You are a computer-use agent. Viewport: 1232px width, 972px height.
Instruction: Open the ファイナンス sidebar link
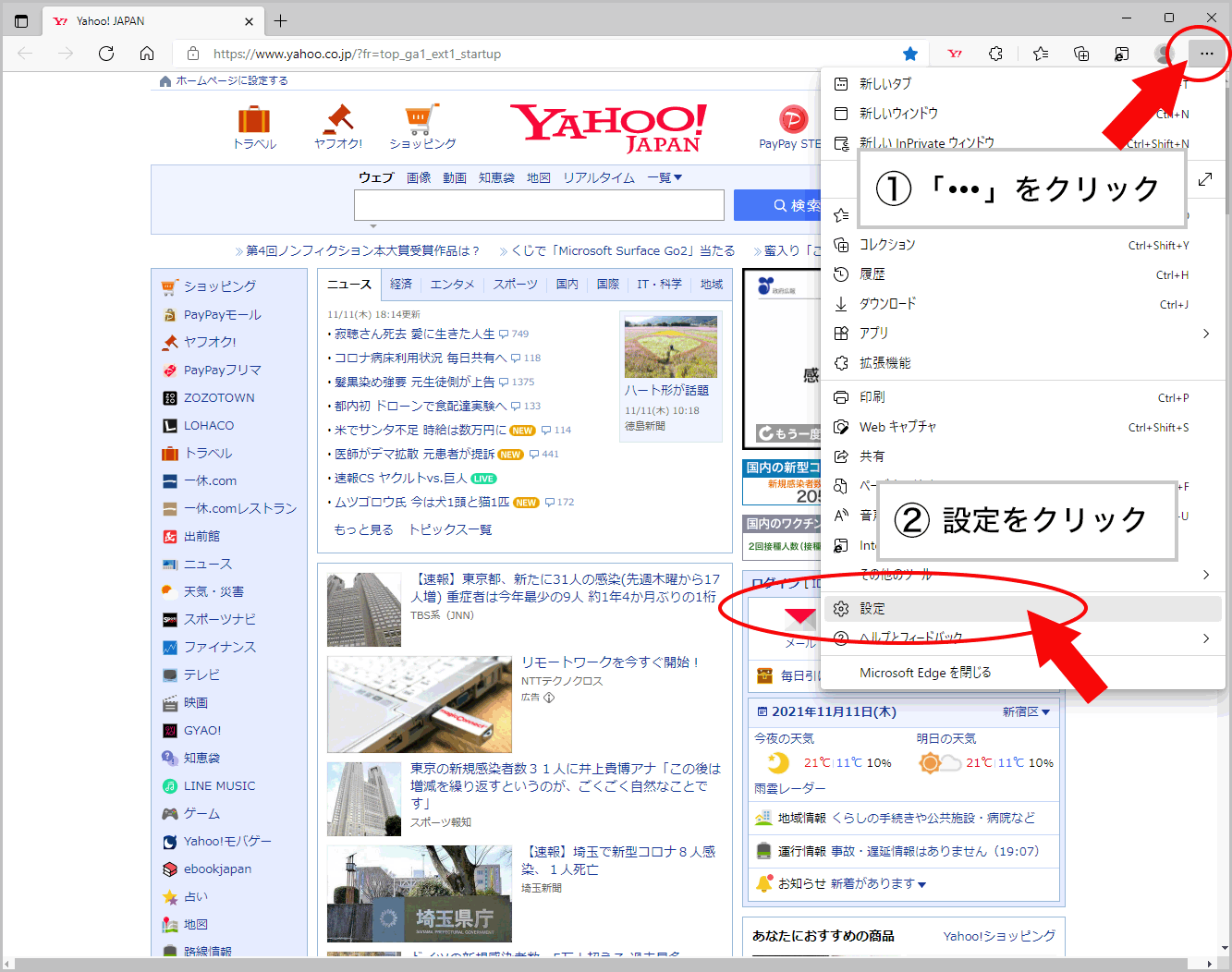tap(220, 648)
